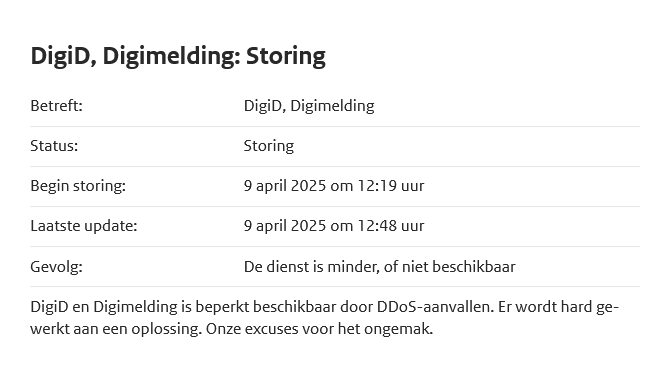
Task: Select the 'DigiD, Digimelding' value text
Action: coord(309,106)
